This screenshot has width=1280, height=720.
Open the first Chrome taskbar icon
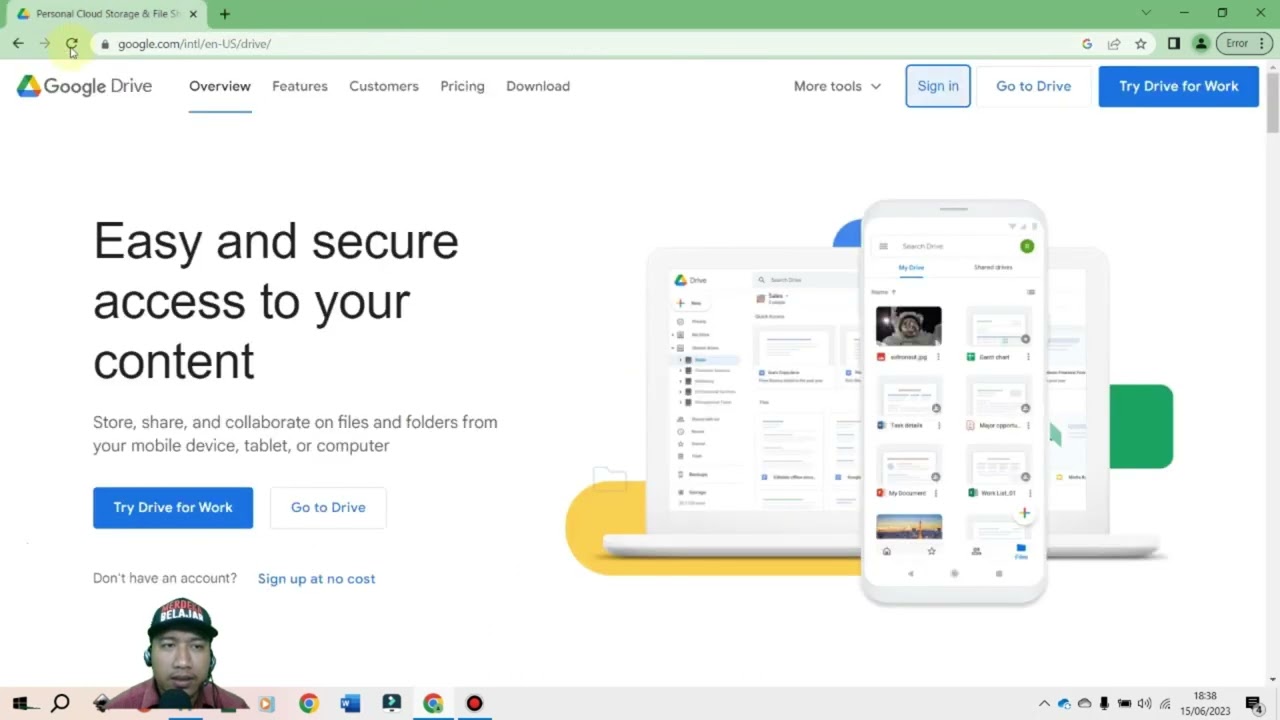pos(308,704)
